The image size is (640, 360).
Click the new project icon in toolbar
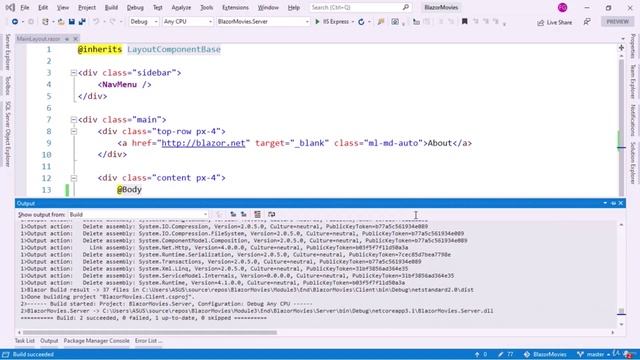(45, 22)
